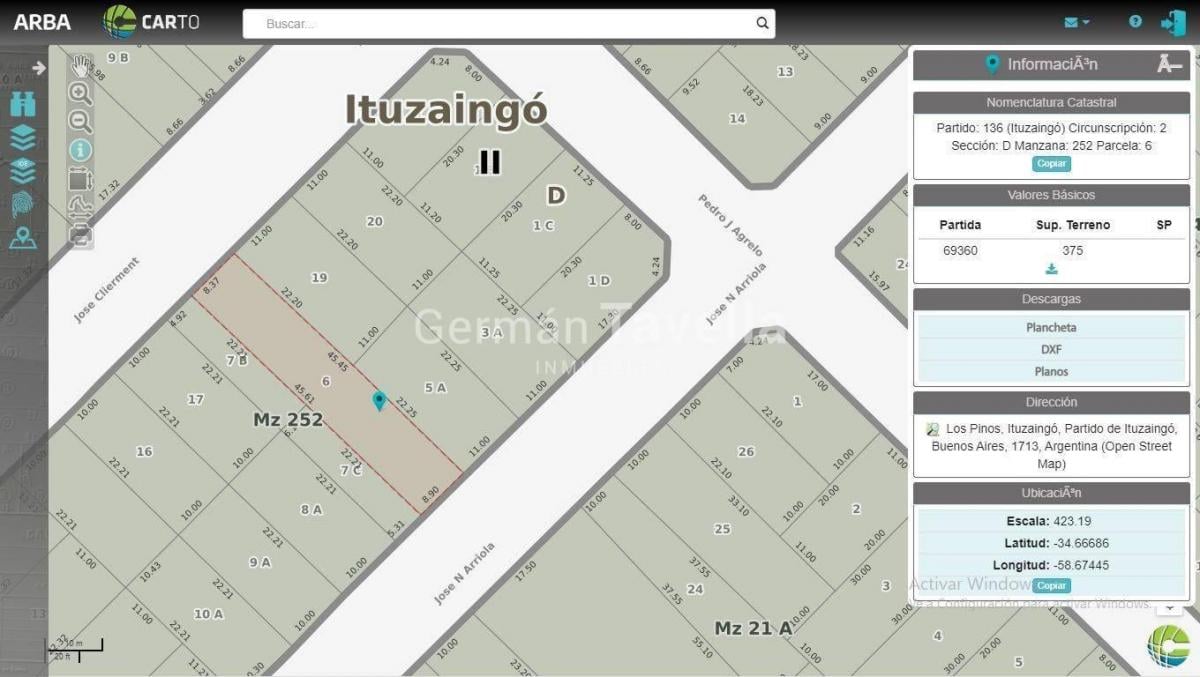Download the Plancheta file
This screenshot has width=1200, height=677.
(x=1051, y=327)
